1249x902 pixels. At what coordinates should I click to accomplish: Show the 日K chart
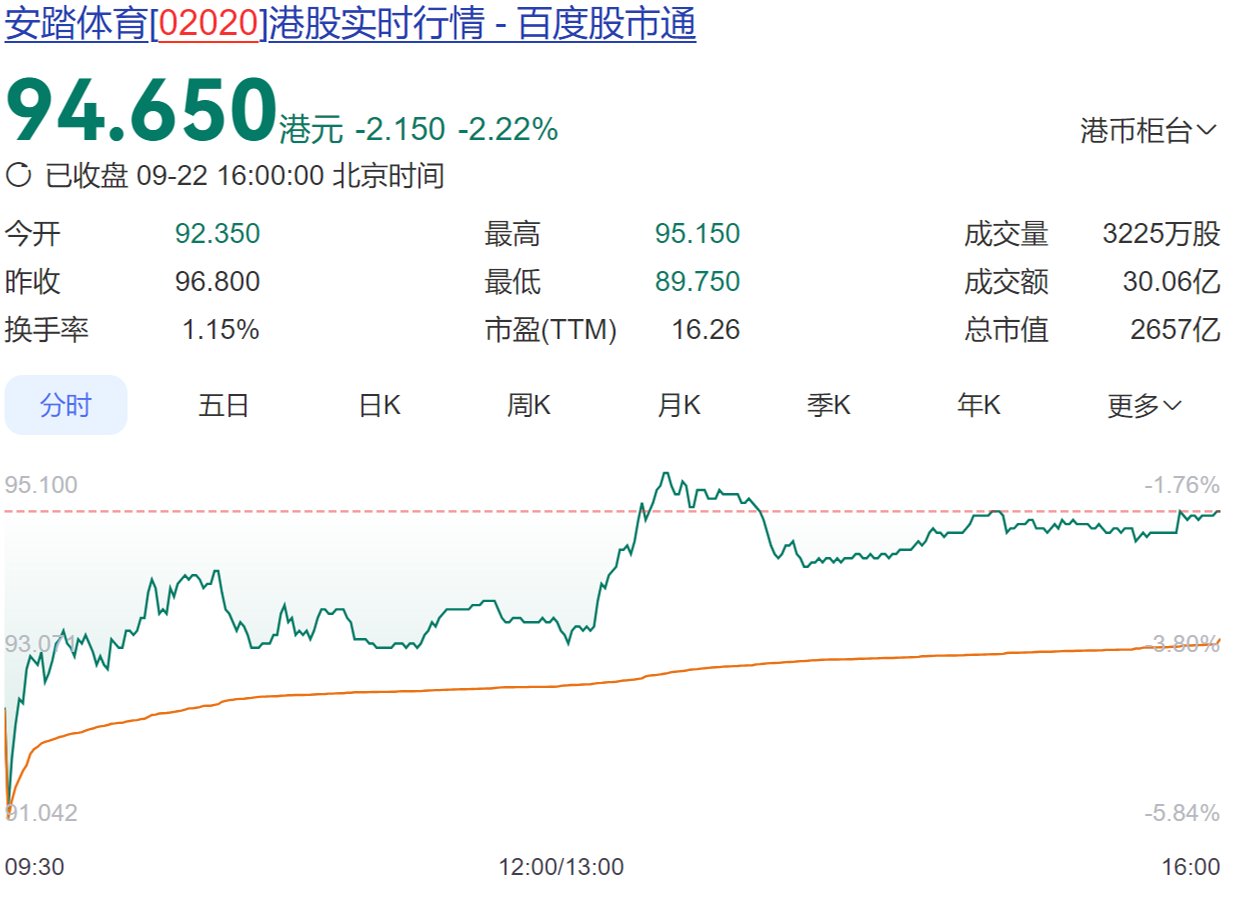(379, 405)
